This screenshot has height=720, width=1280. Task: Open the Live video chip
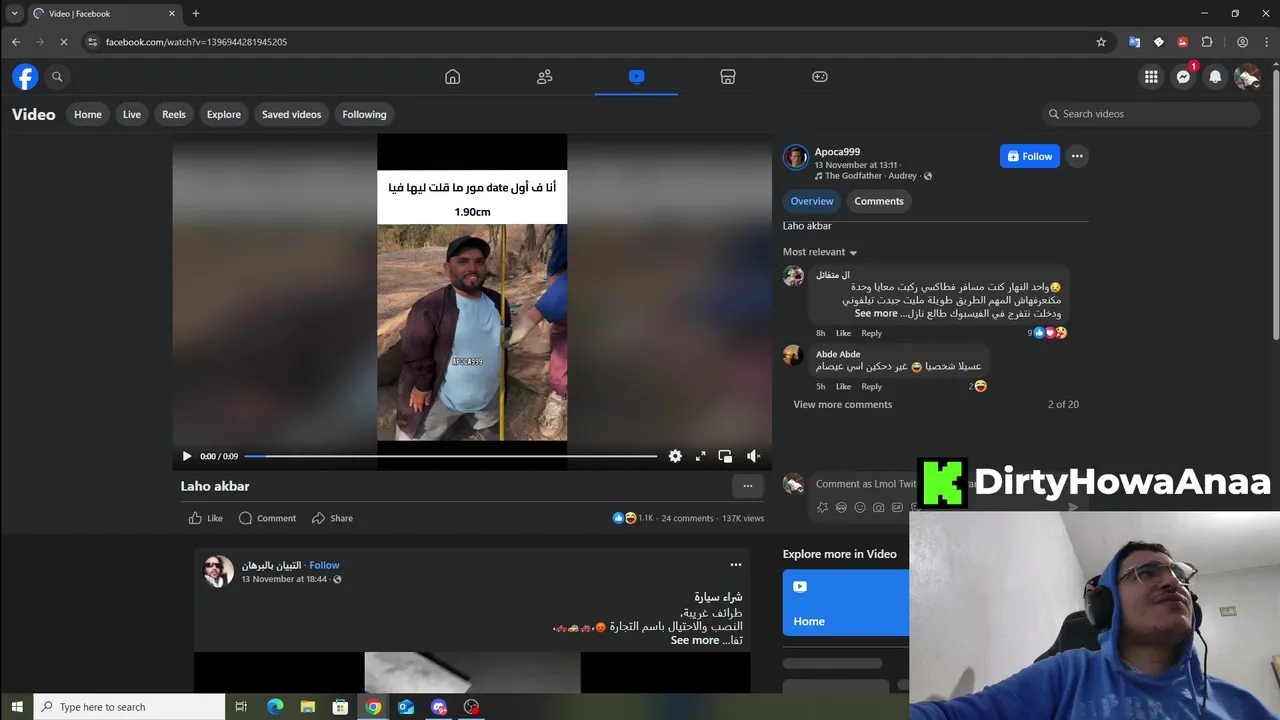pyautogui.click(x=132, y=114)
